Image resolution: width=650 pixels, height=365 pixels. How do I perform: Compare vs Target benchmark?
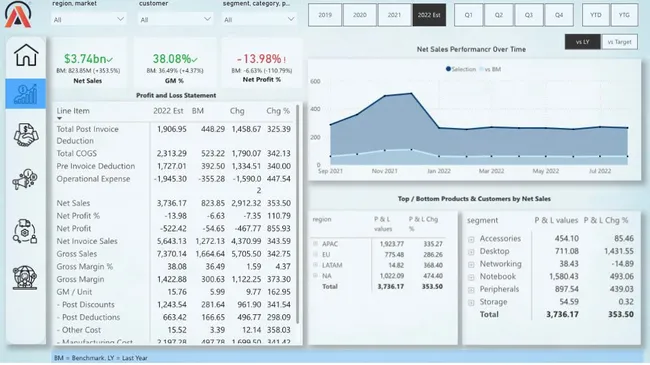(619, 42)
